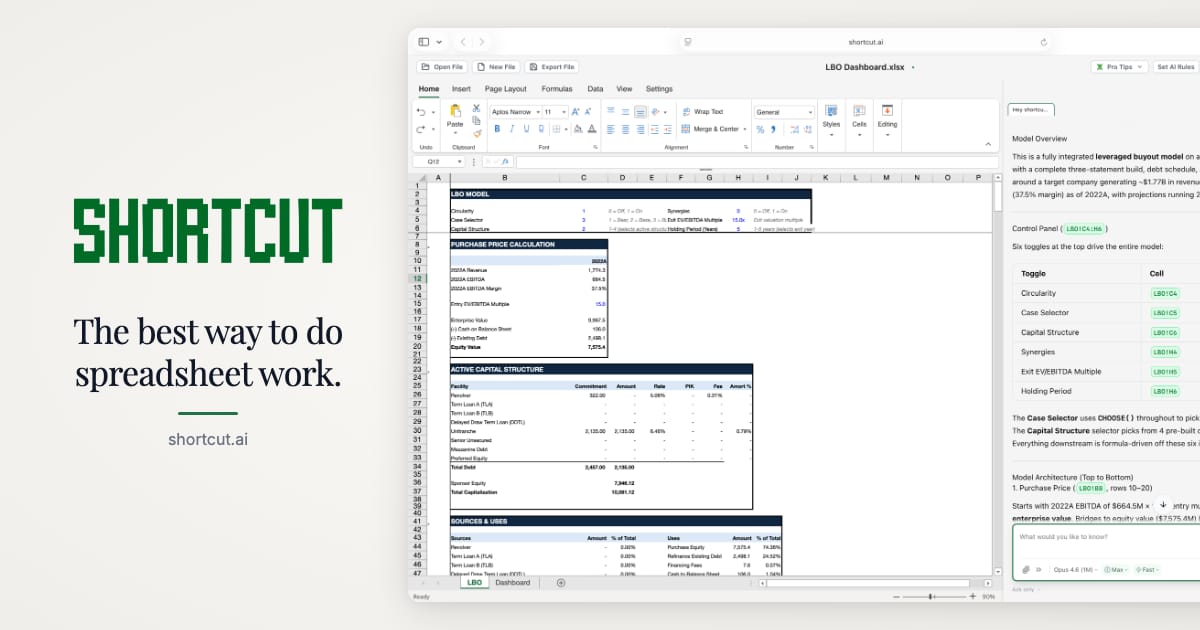
Task: Open the Styles dropdown
Action: point(831,119)
